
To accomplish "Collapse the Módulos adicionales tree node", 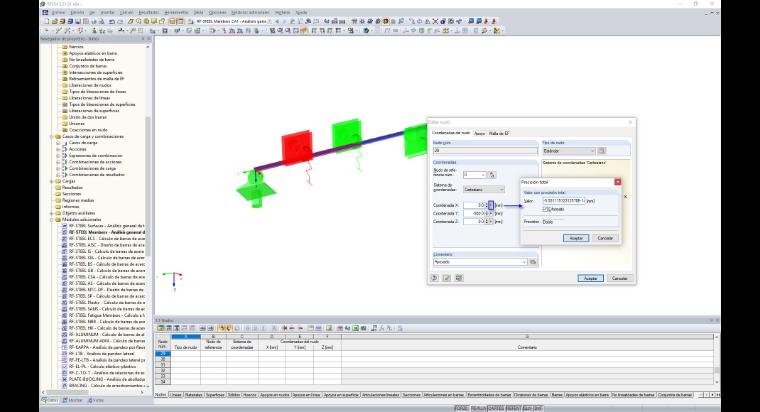I will click(x=51, y=220).
